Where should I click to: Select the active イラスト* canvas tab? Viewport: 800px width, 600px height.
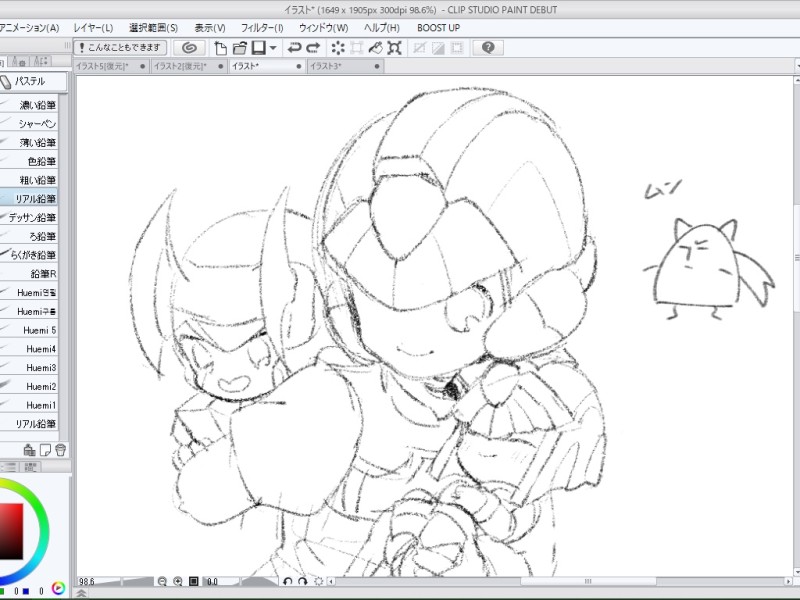(x=267, y=66)
